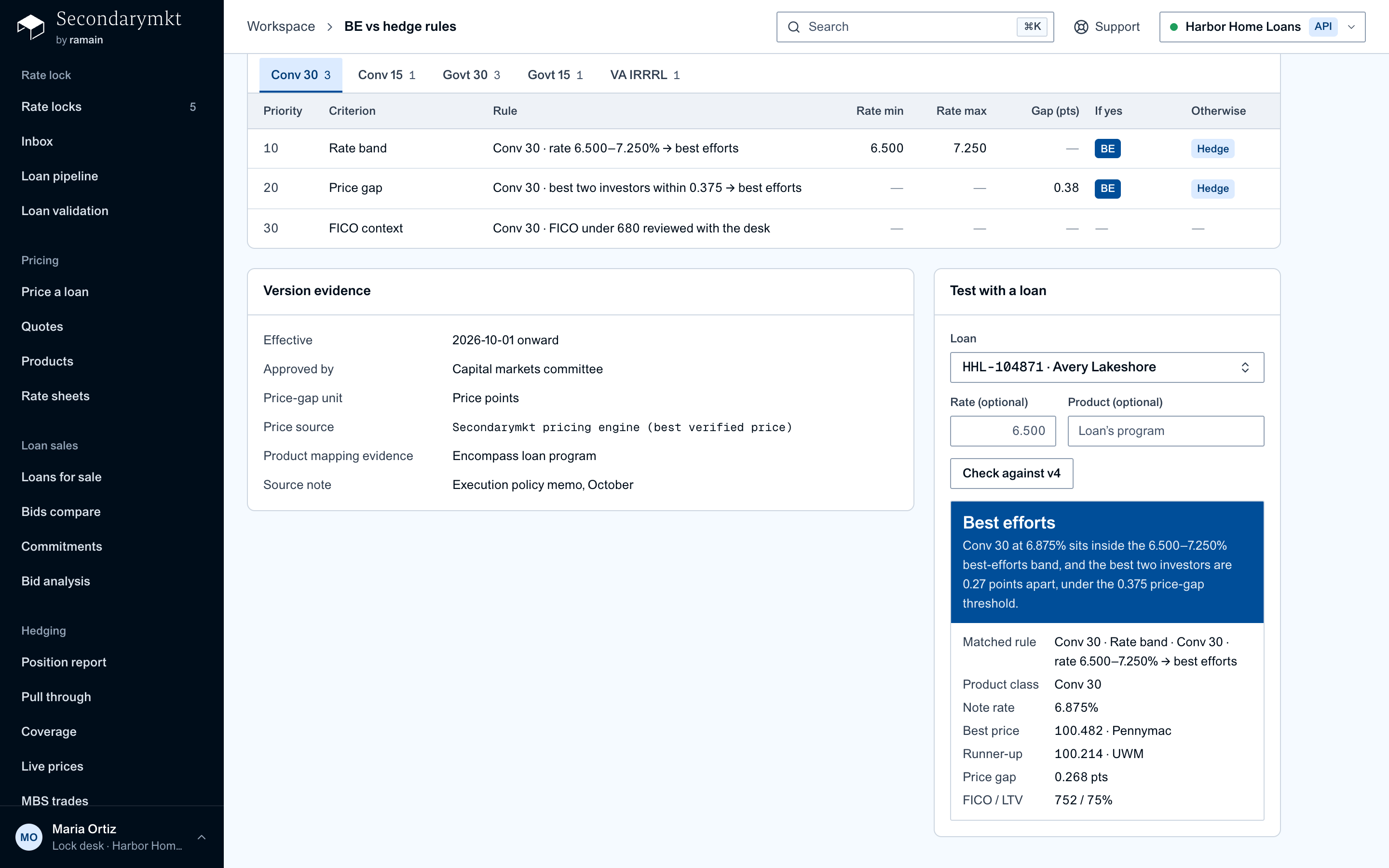Switch to the VA IRRRL tab

click(x=644, y=75)
